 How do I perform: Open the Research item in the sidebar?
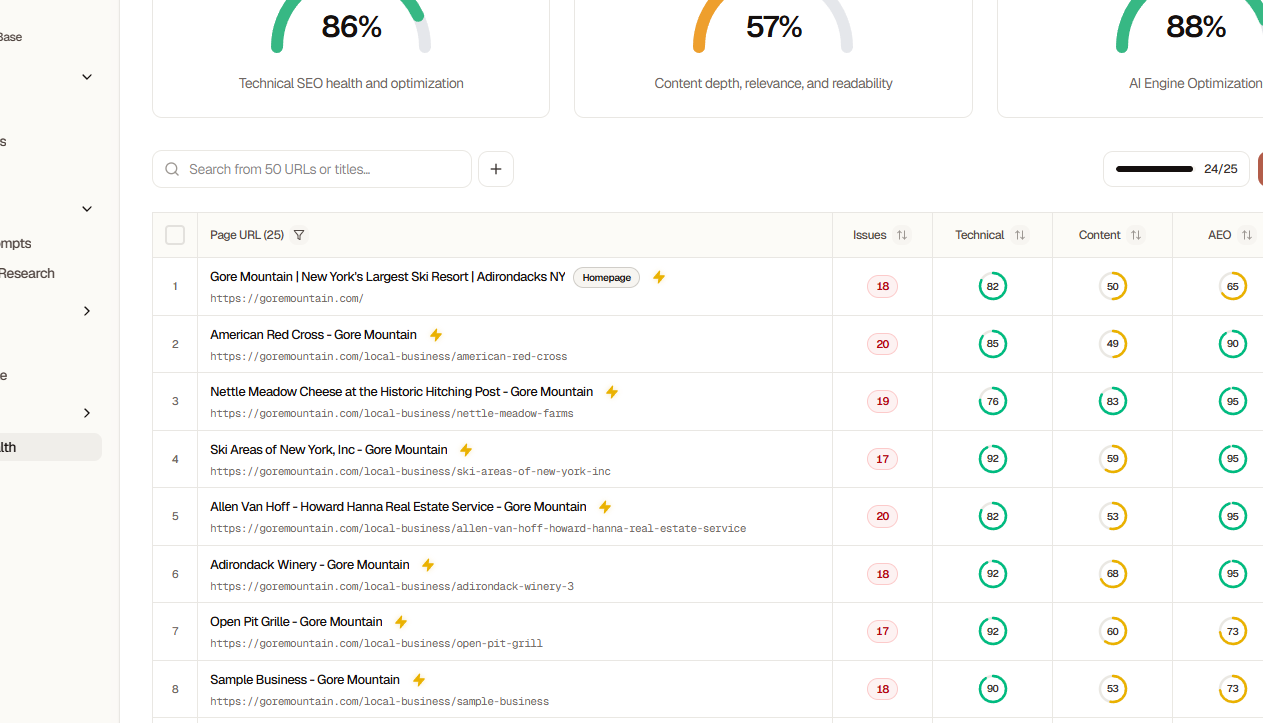point(28,273)
